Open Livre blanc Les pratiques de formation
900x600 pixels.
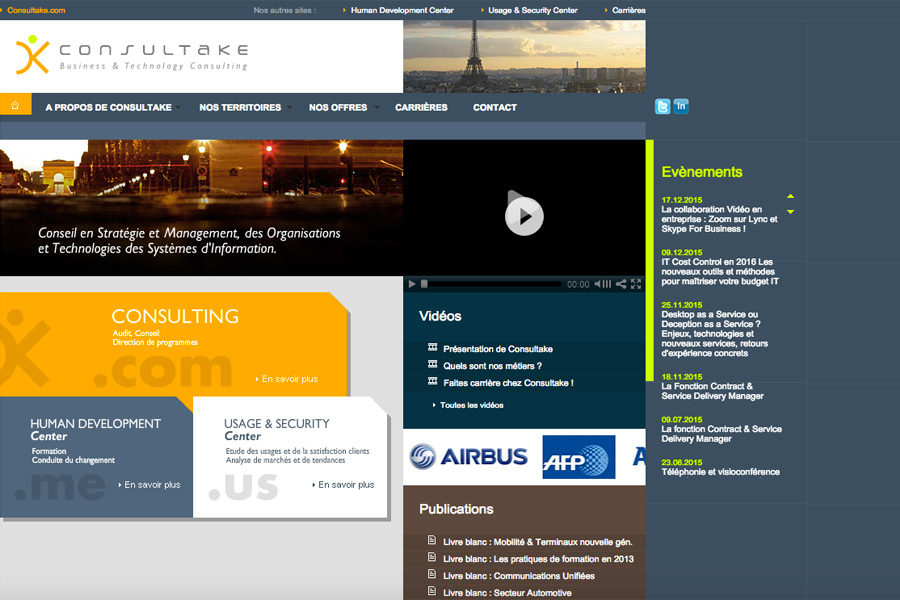click(x=538, y=559)
